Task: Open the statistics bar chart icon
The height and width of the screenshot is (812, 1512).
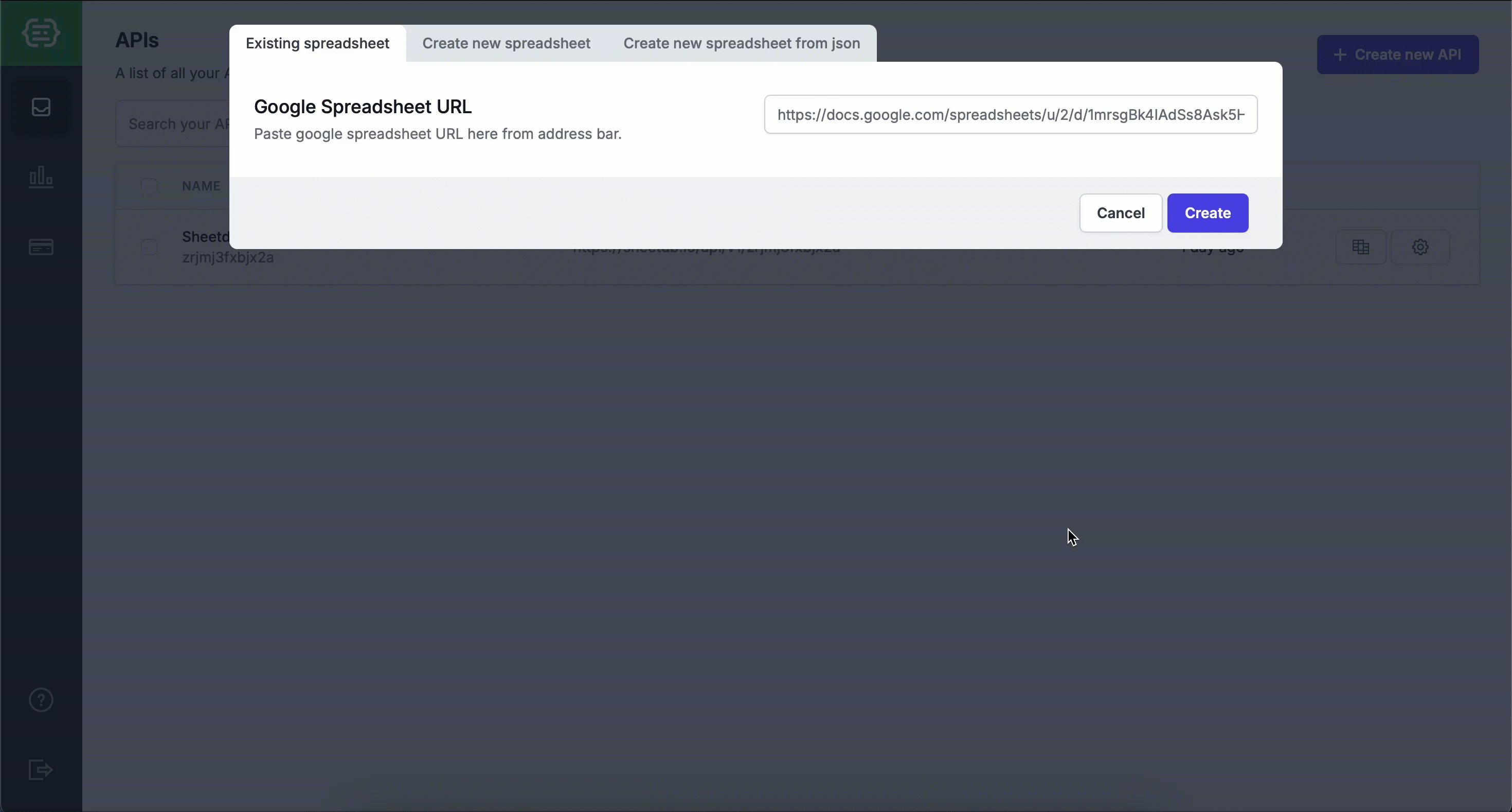Action: [x=41, y=176]
